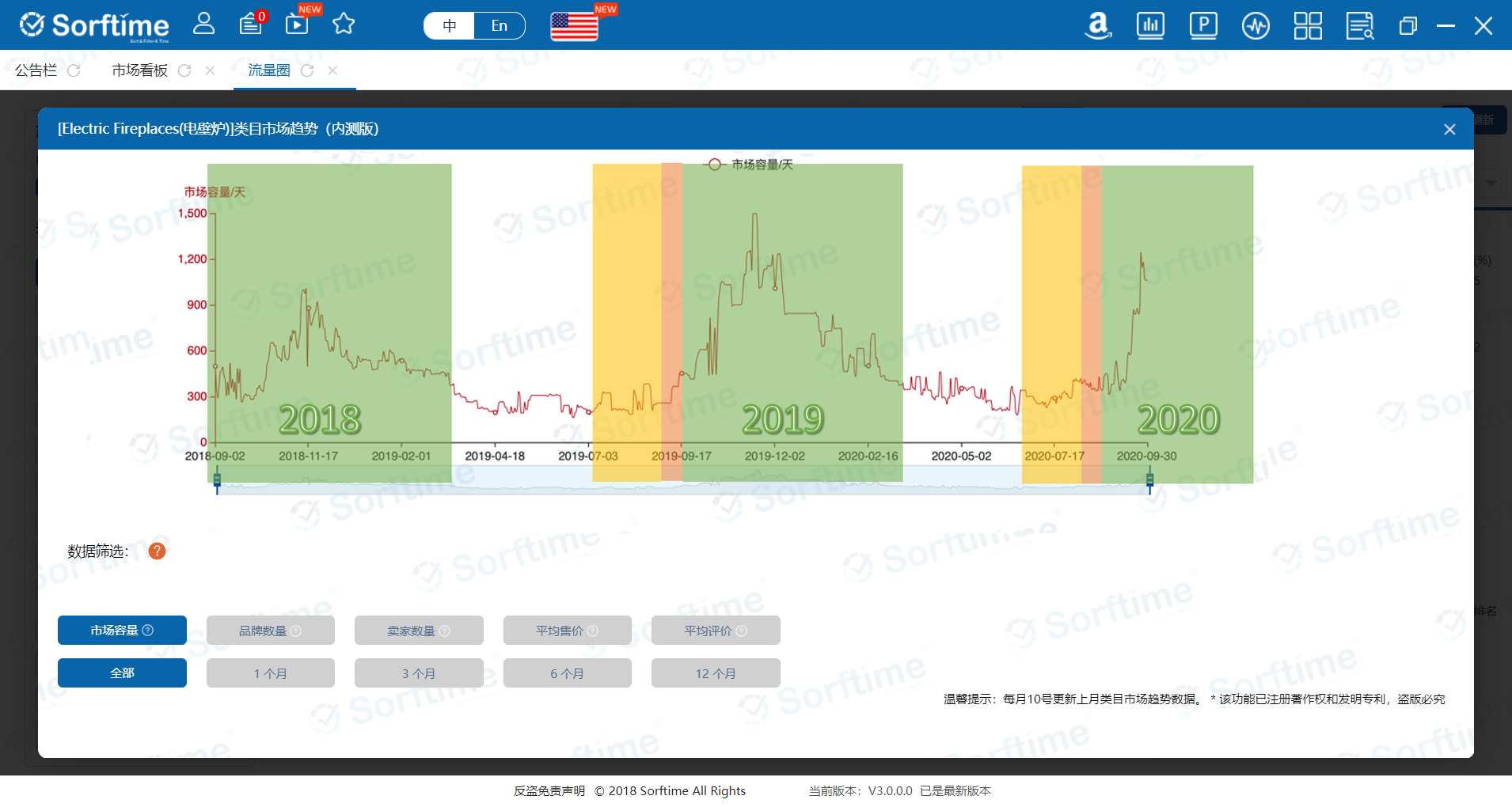1512x807 pixels.
Task: Open the 数据筛选 help question icon
Action: [x=158, y=551]
